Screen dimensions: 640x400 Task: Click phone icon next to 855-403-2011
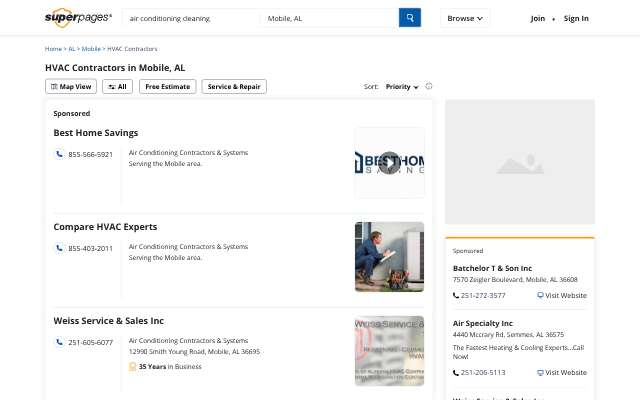[60, 248]
